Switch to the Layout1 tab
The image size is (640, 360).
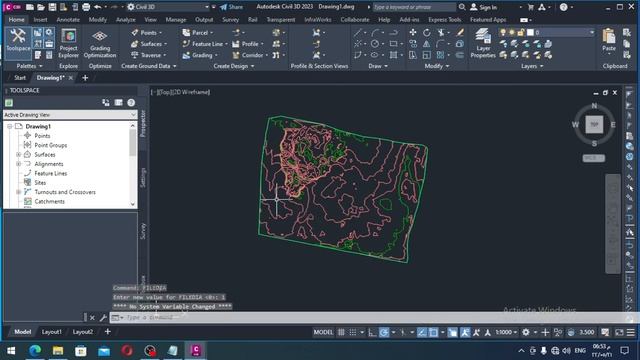51,332
